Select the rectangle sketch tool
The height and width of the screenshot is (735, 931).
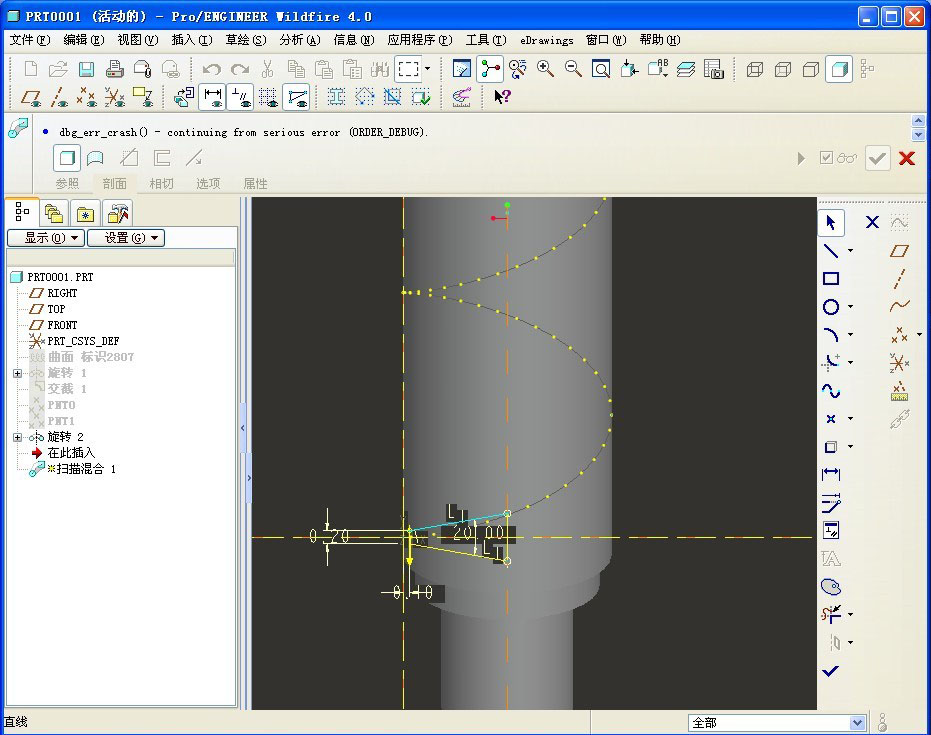(830, 279)
